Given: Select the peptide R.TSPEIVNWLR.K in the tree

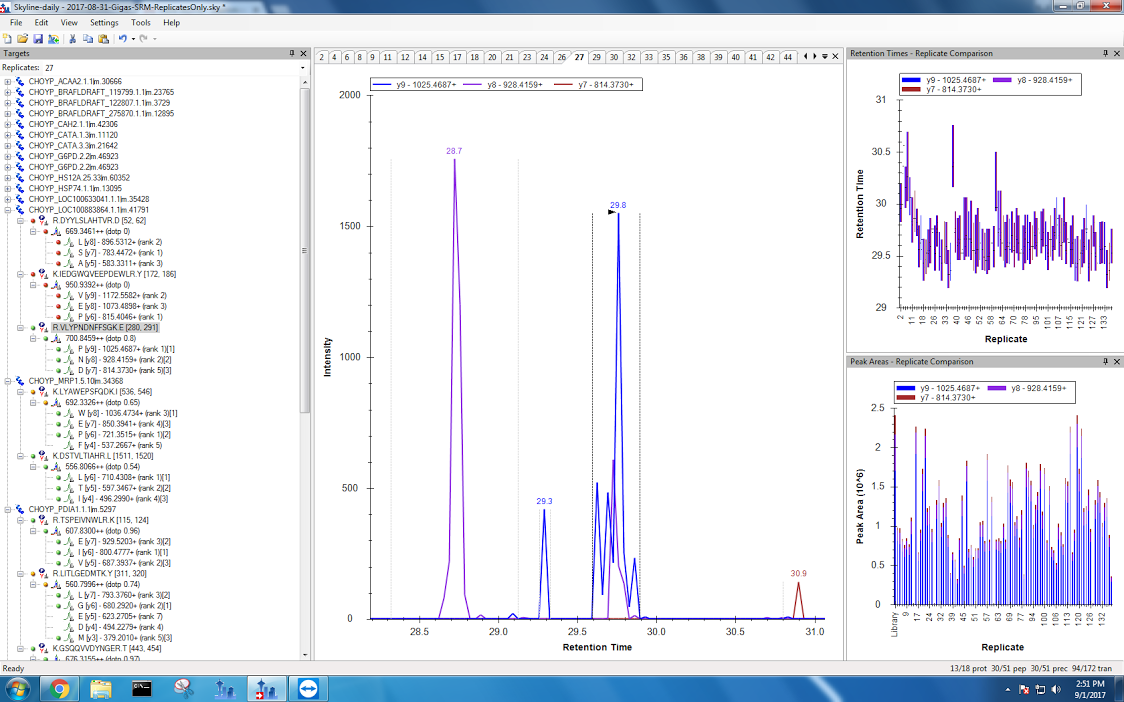Looking at the screenshot, I should pos(88,520).
